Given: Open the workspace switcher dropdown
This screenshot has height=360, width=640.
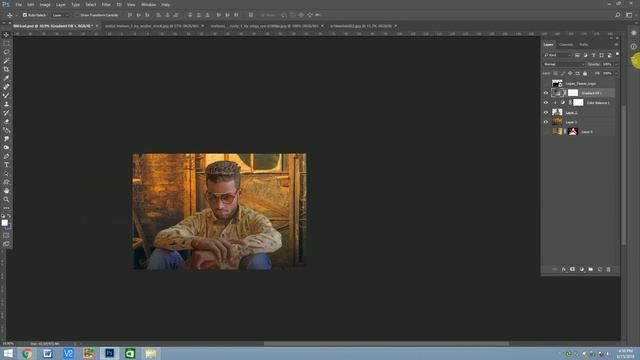Looking at the screenshot, I should click(629, 15).
